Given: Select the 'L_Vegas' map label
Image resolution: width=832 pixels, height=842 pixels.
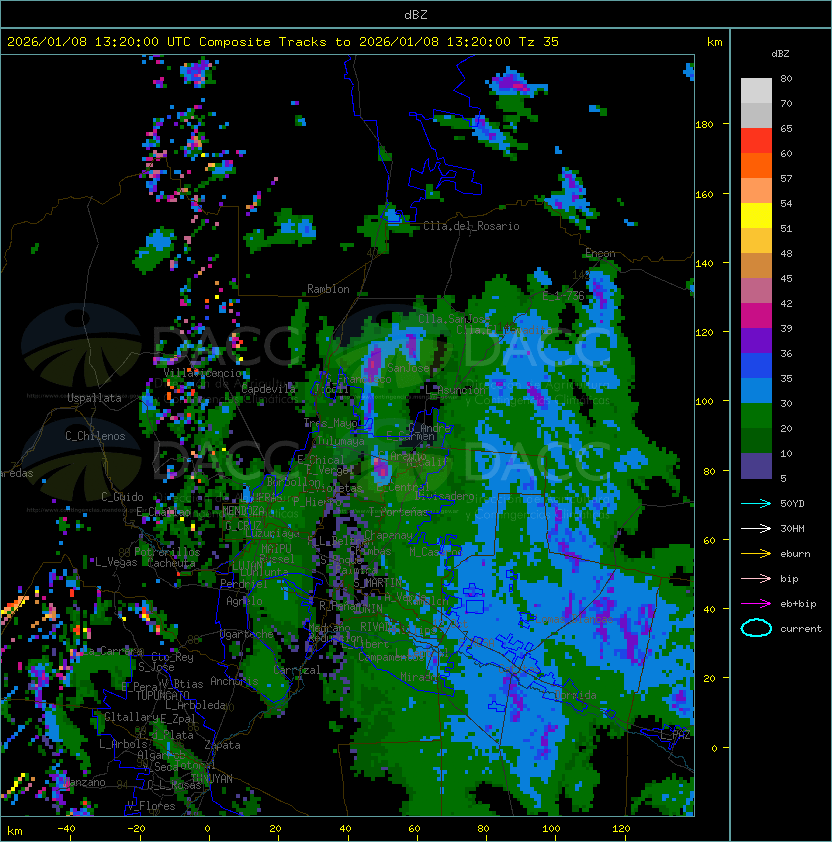Looking at the screenshot, I should (116, 562).
